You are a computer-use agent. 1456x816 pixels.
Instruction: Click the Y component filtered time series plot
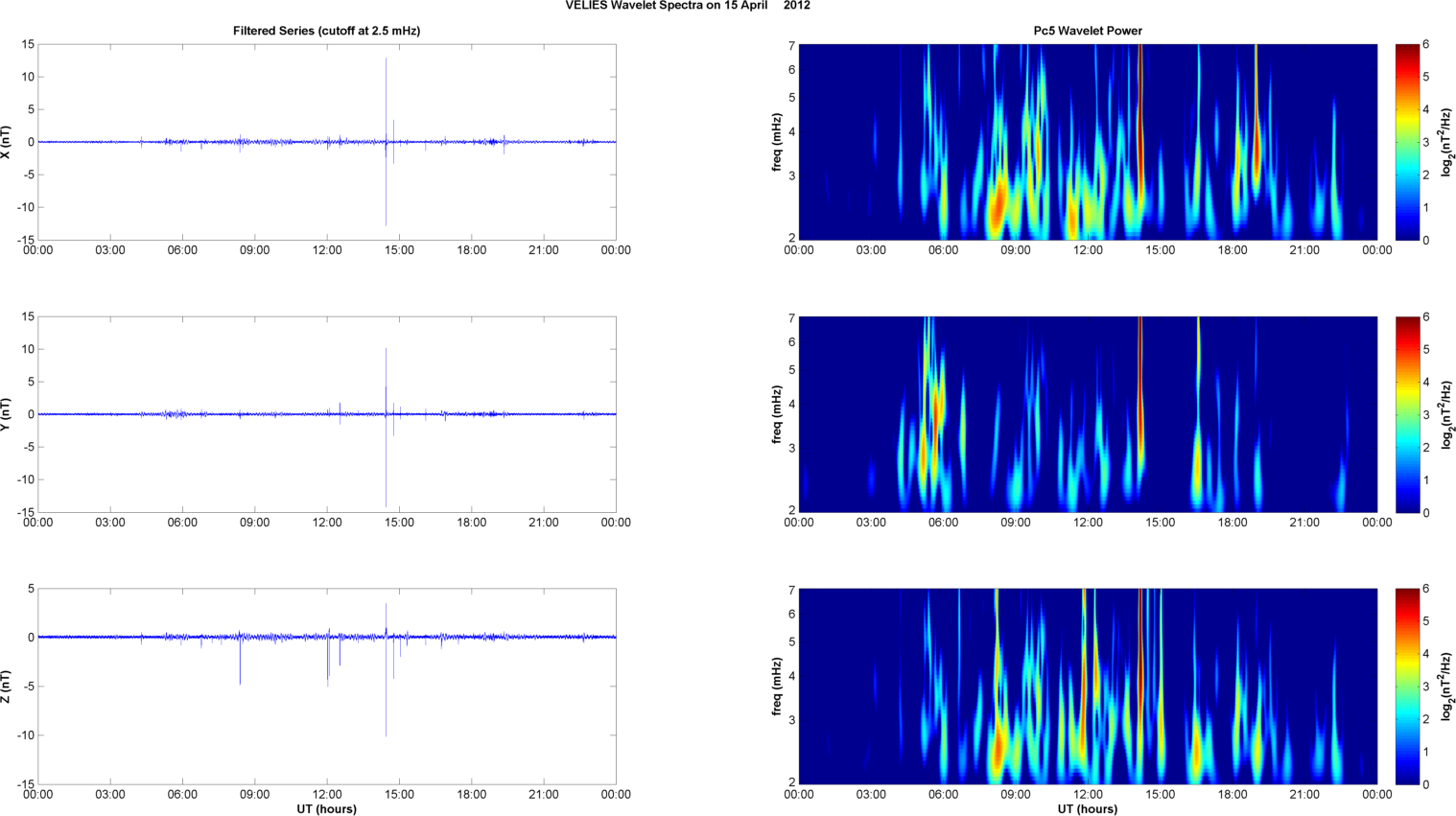[326, 414]
